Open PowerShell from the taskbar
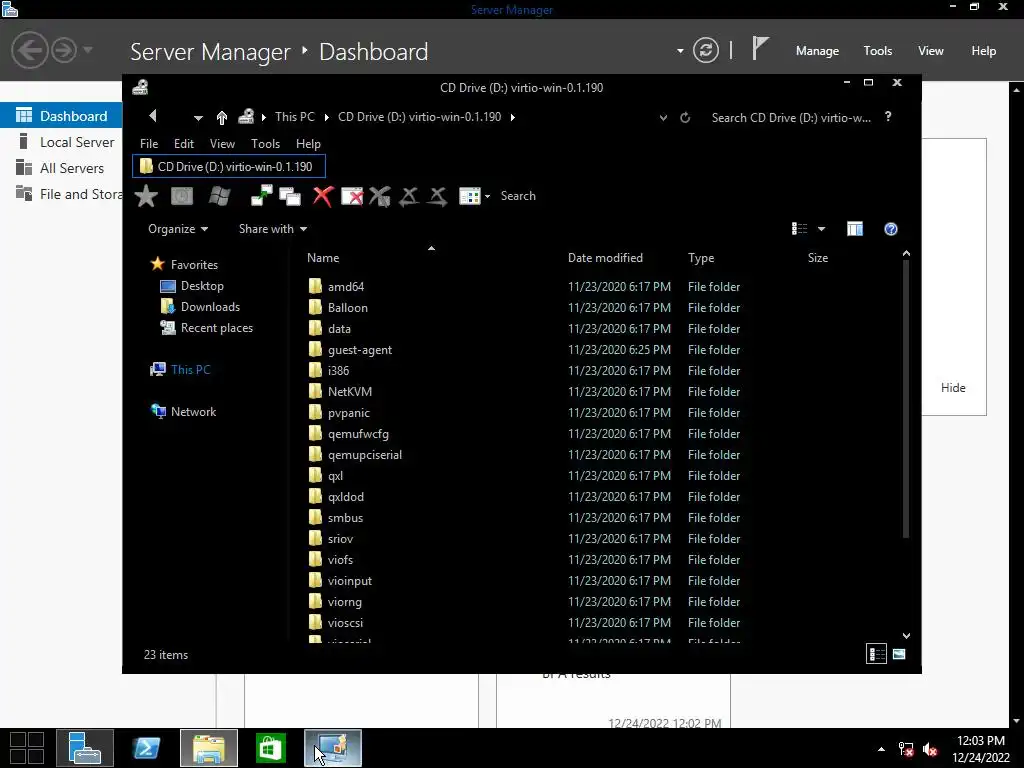The image size is (1024, 768). click(x=146, y=748)
